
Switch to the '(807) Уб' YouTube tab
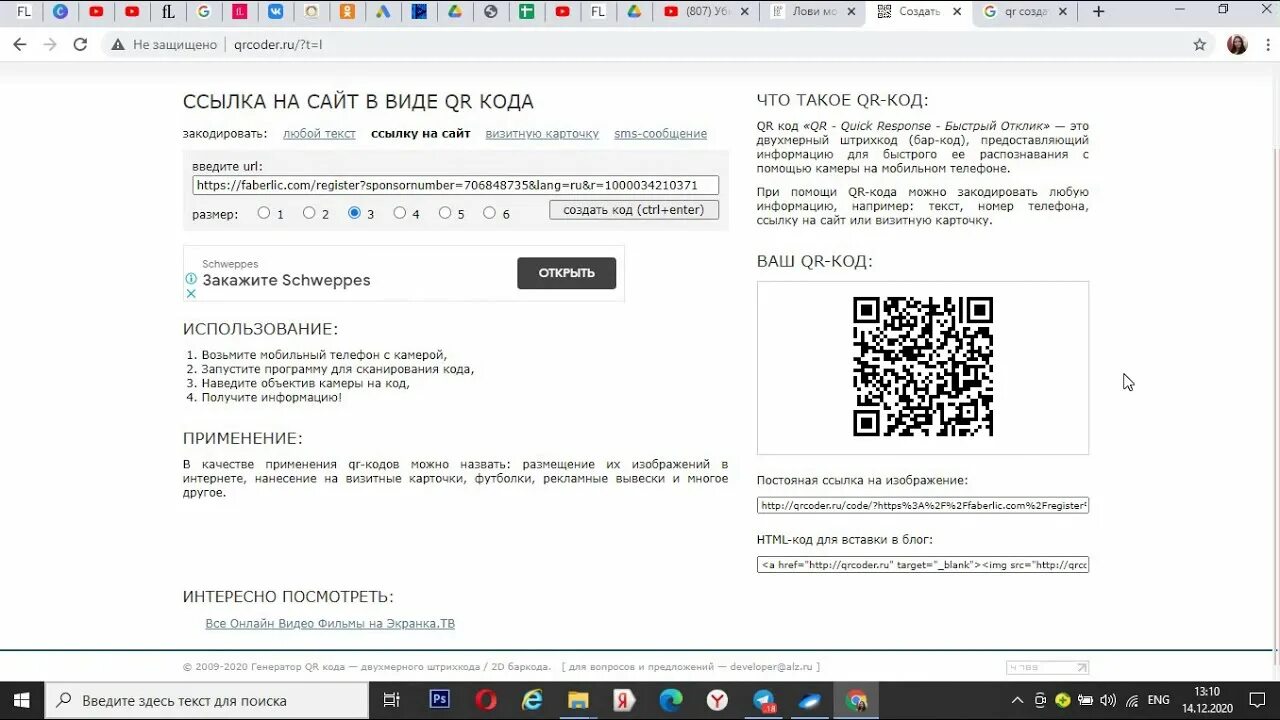click(706, 12)
